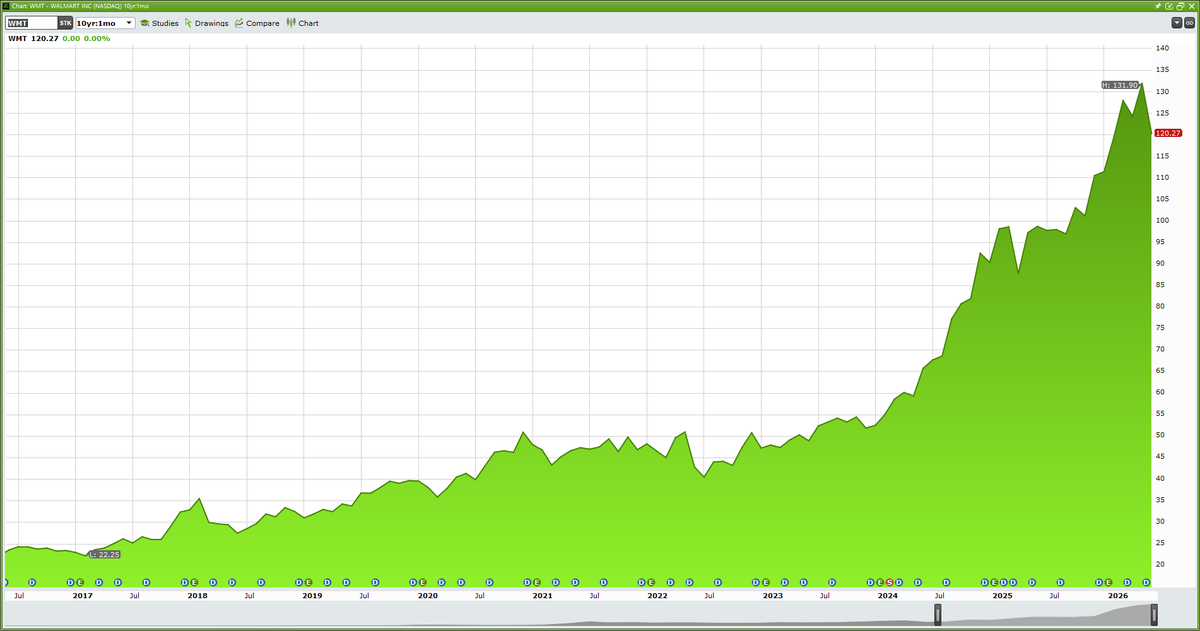Open the dark down-arrow options button

click(1177, 22)
